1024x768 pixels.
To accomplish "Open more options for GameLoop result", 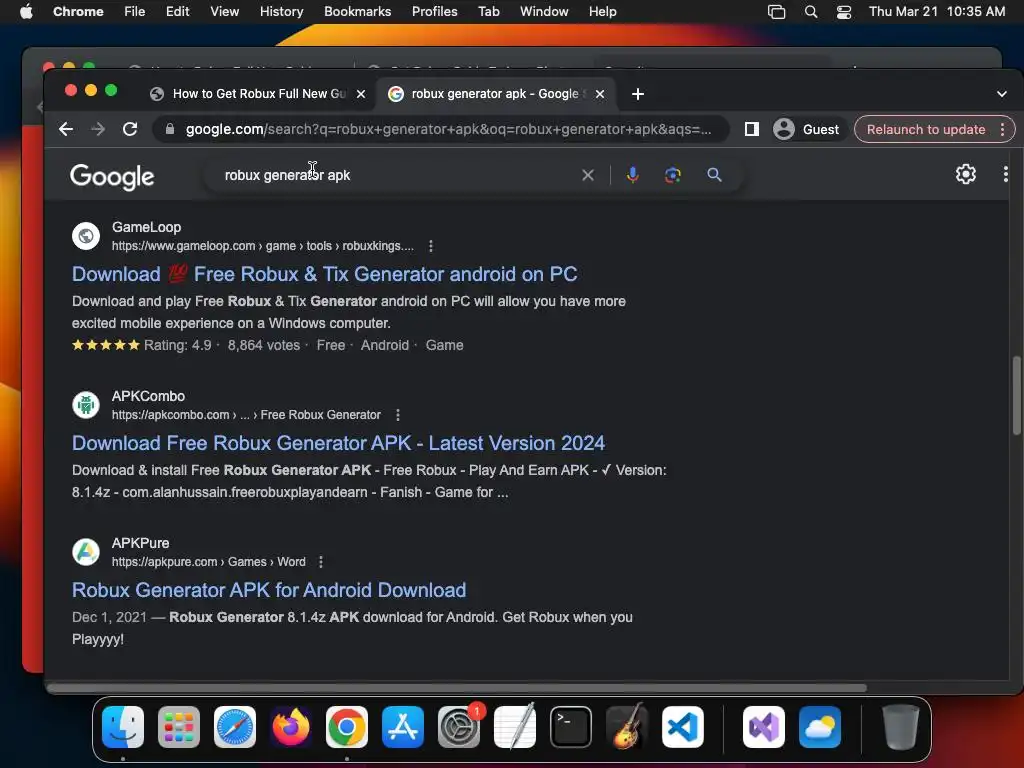I will tap(430, 246).
